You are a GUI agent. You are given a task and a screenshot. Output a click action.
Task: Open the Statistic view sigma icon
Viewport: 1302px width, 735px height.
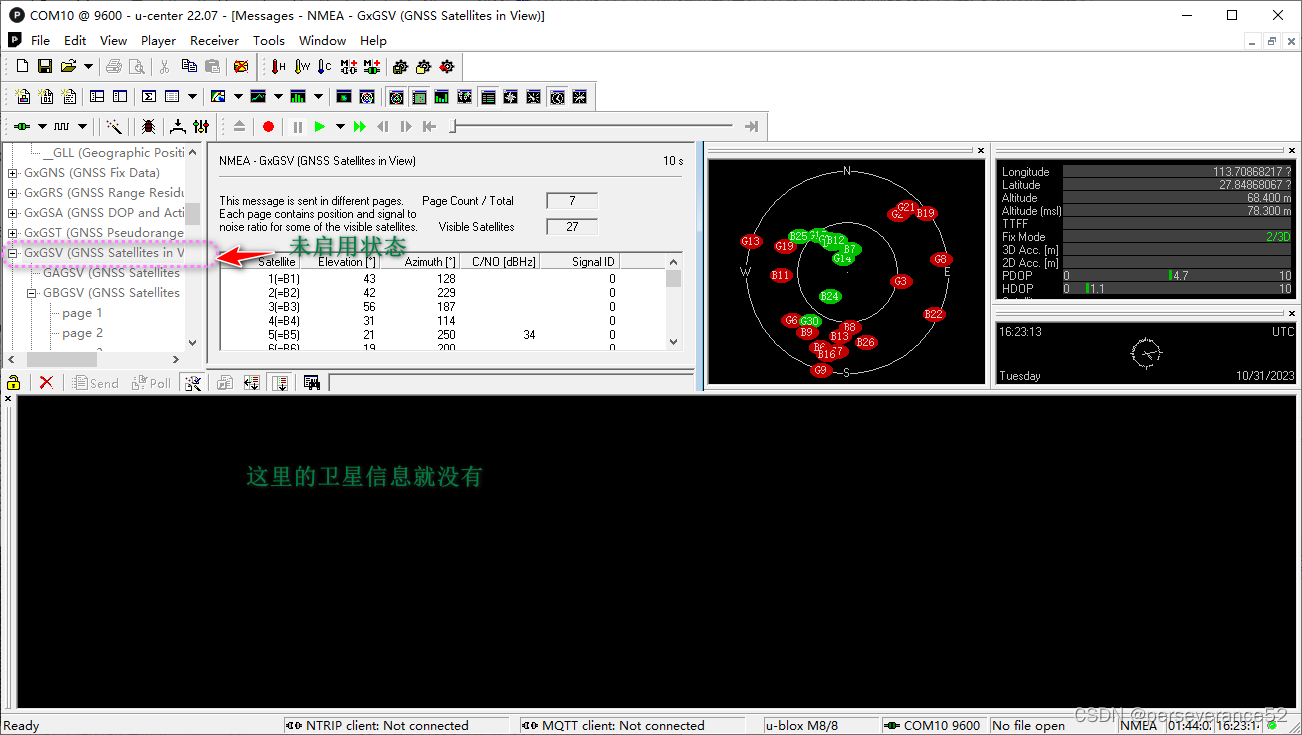pyautogui.click(x=149, y=96)
